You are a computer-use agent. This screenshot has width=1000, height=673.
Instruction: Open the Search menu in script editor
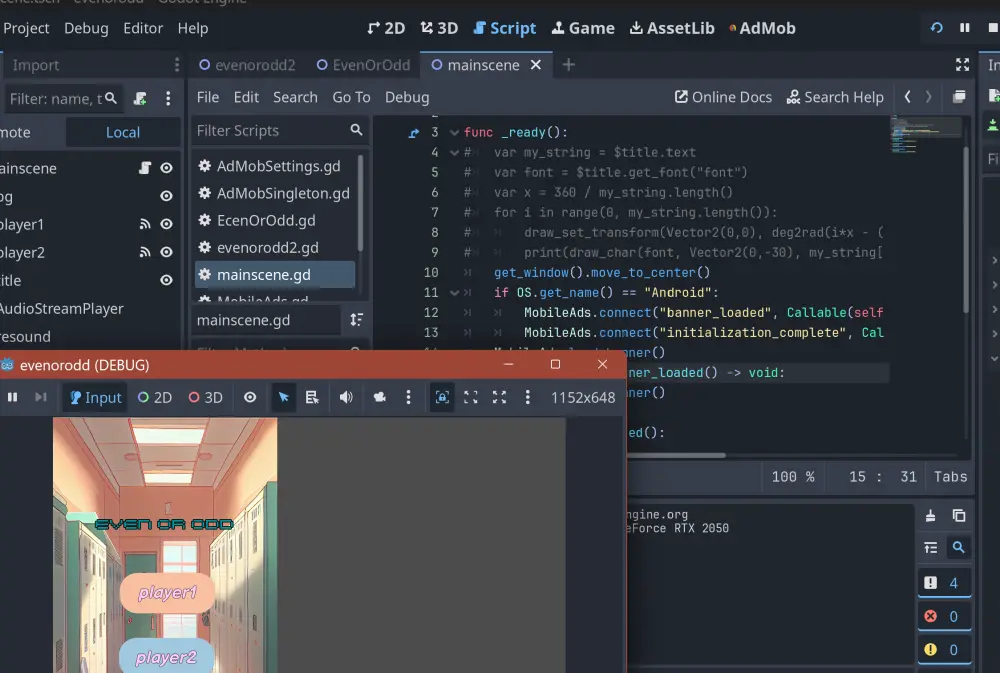click(x=295, y=97)
